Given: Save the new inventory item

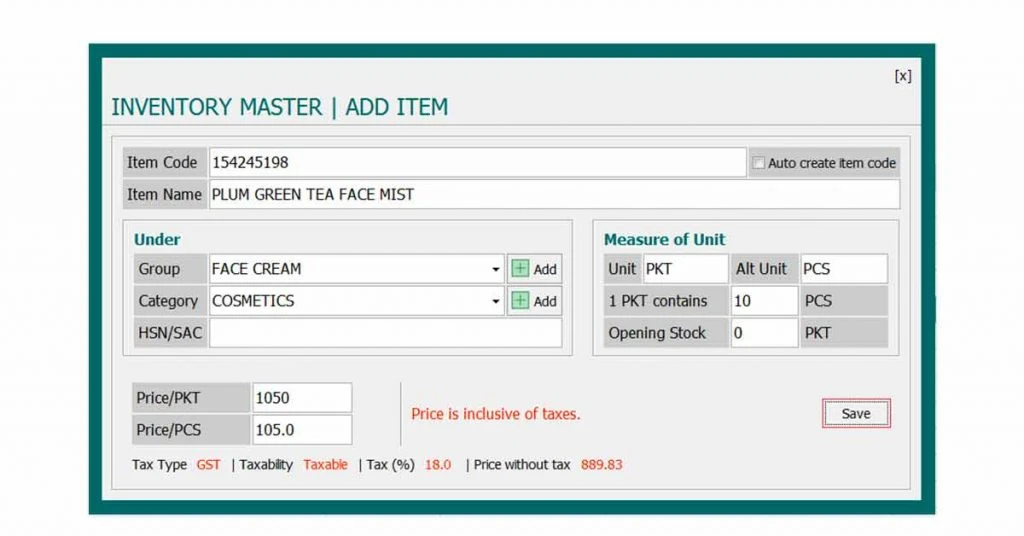Looking at the screenshot, I should (856, 414).
